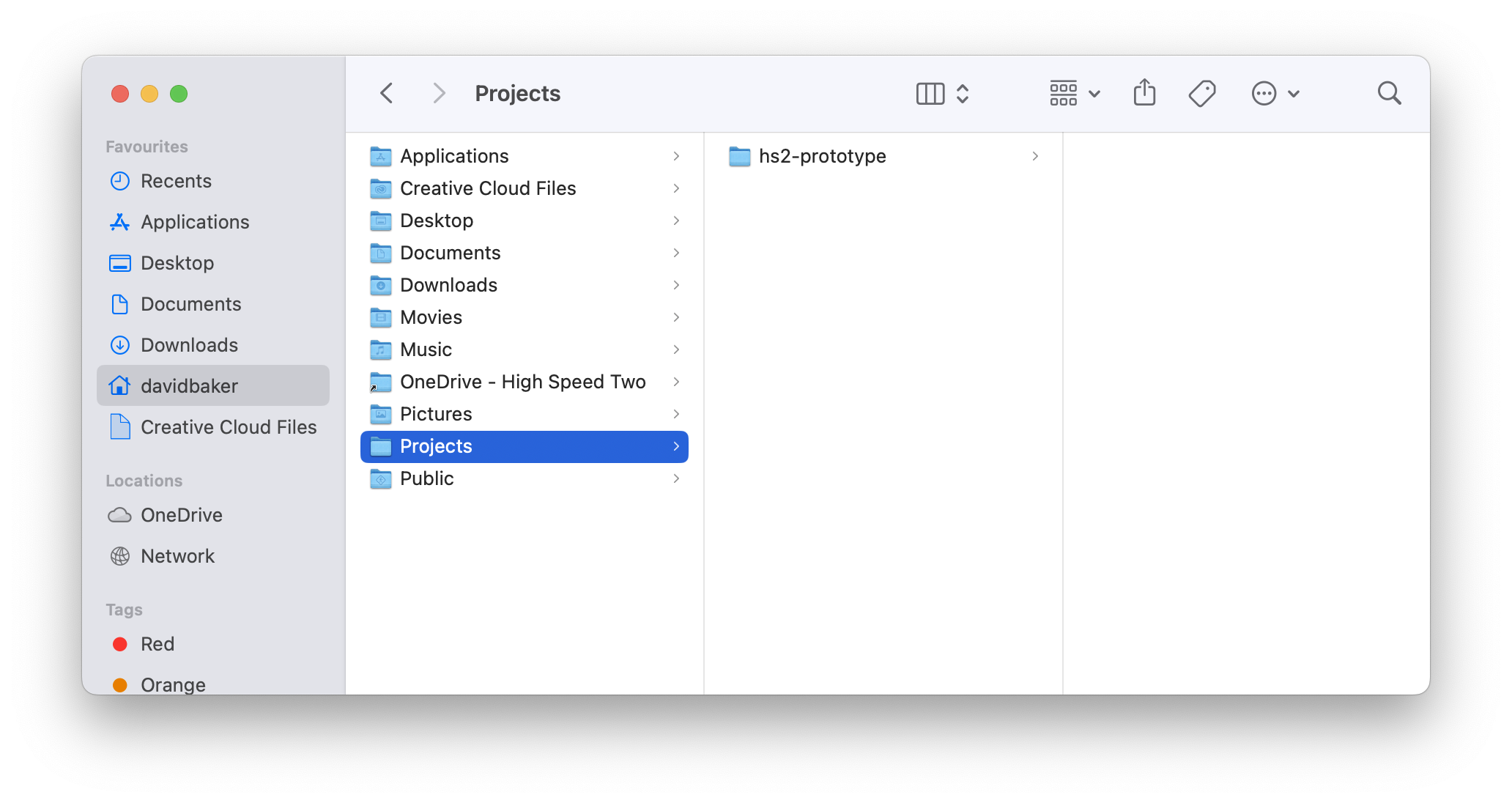Click the Recents icon in the sidebar
The image size is (1512, 803).
click(x=119, y=181)
